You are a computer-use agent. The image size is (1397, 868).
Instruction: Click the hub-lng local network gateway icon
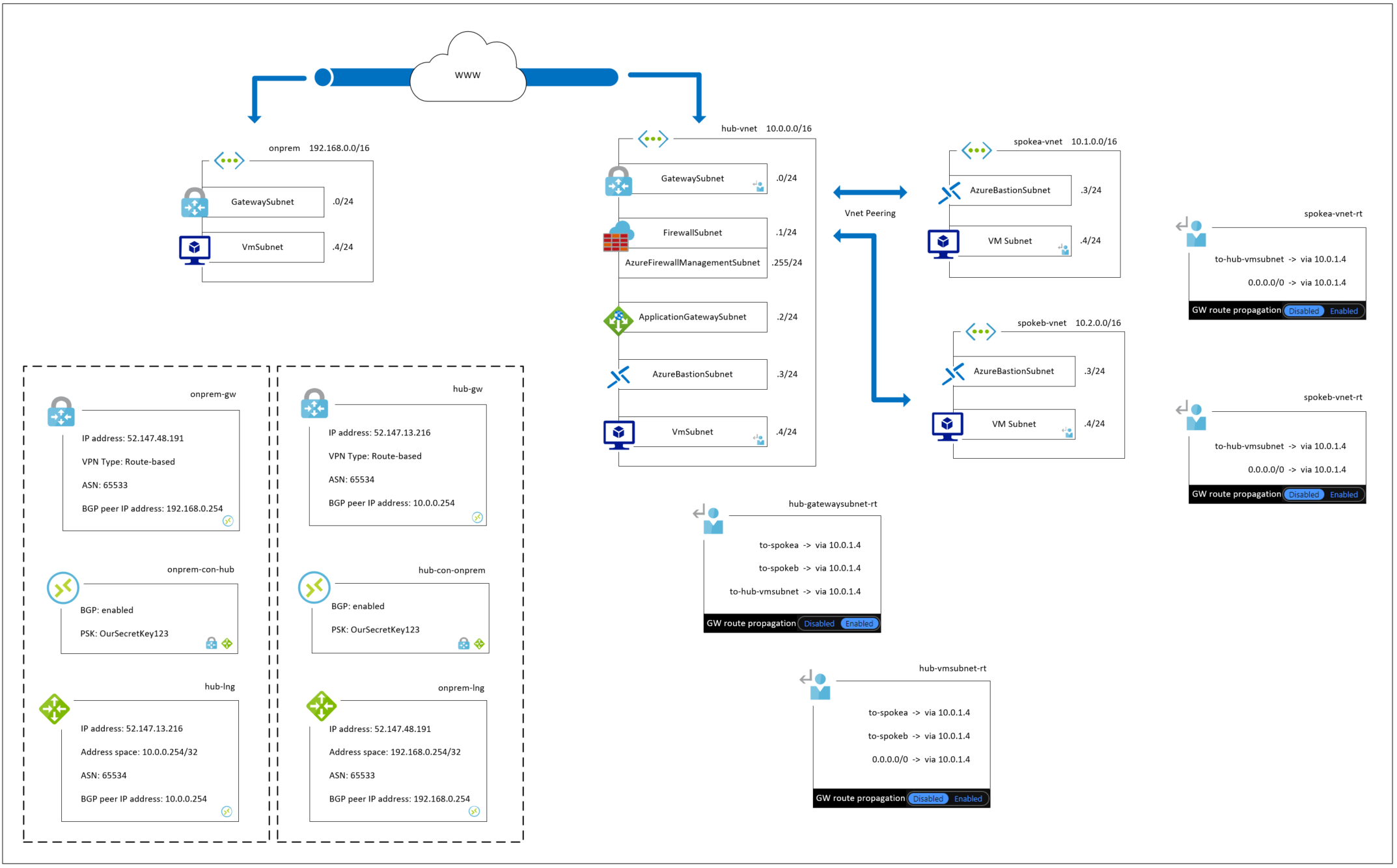54,709
